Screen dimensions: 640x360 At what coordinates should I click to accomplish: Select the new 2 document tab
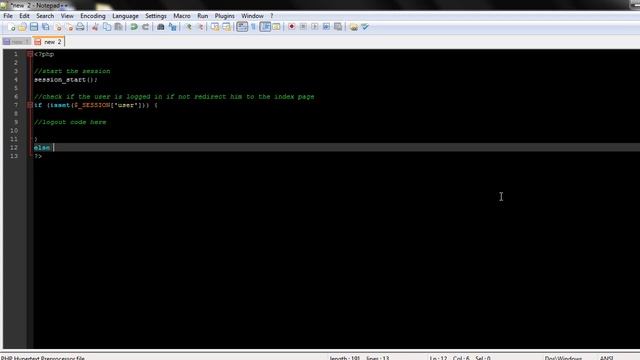click(49, 42)
